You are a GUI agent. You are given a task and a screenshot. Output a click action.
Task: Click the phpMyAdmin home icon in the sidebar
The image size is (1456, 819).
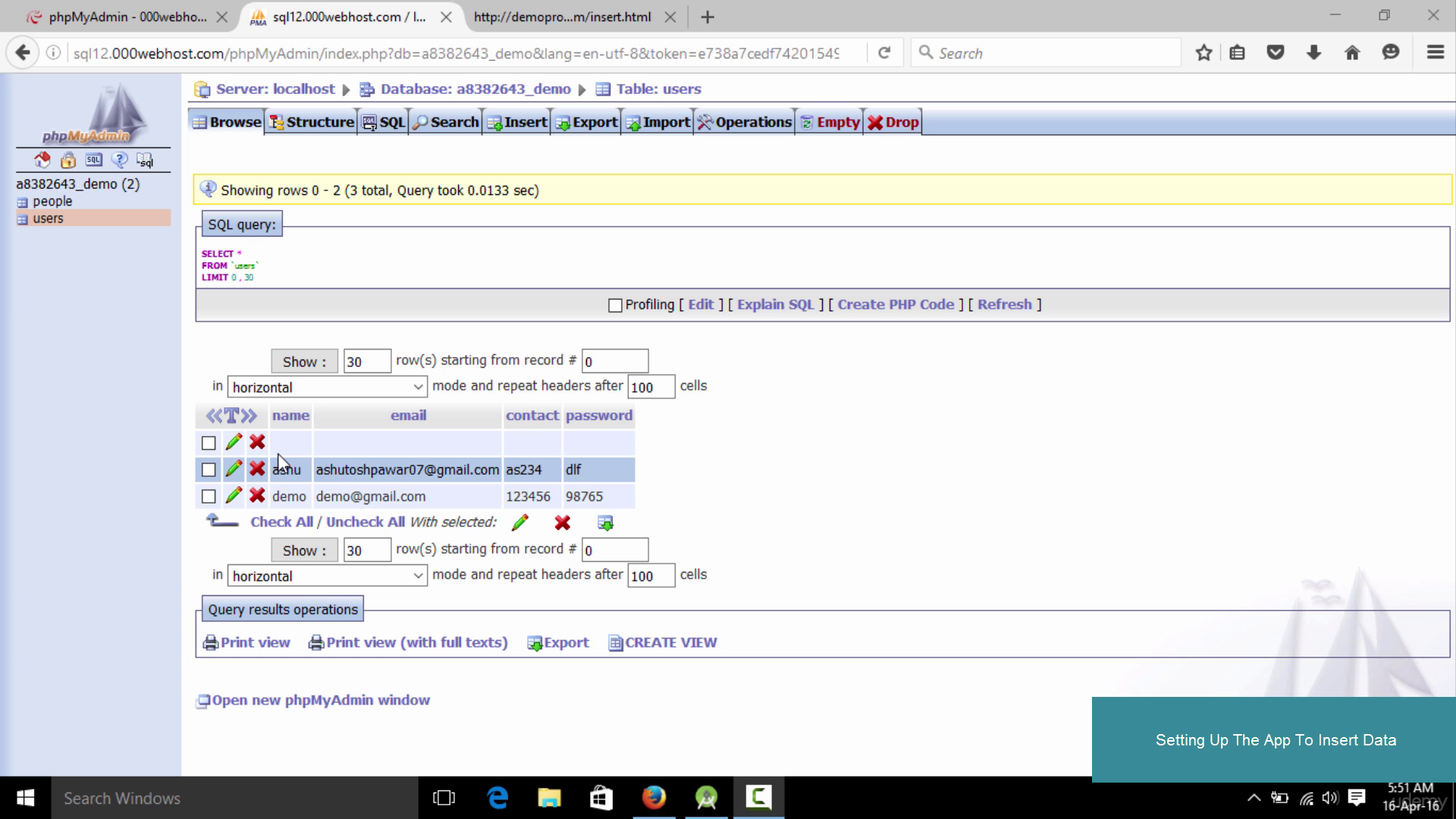click(42, 160)
